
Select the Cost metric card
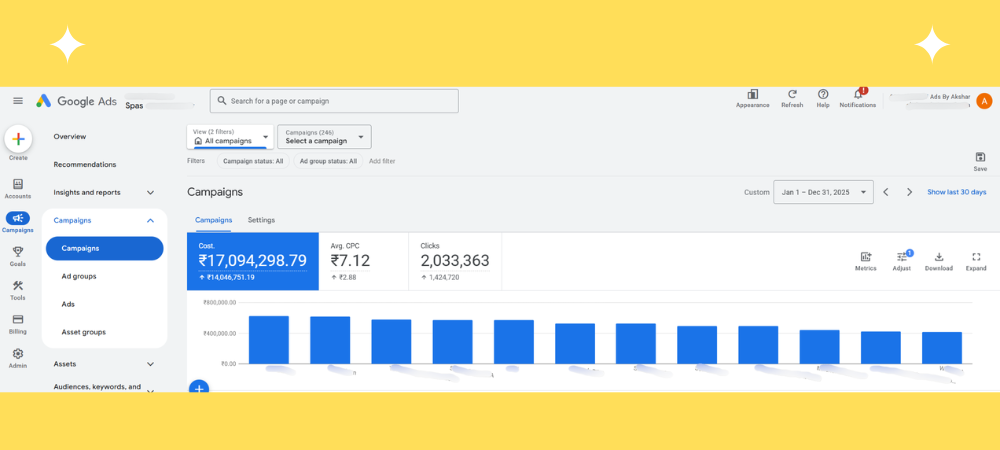(253, 261)
